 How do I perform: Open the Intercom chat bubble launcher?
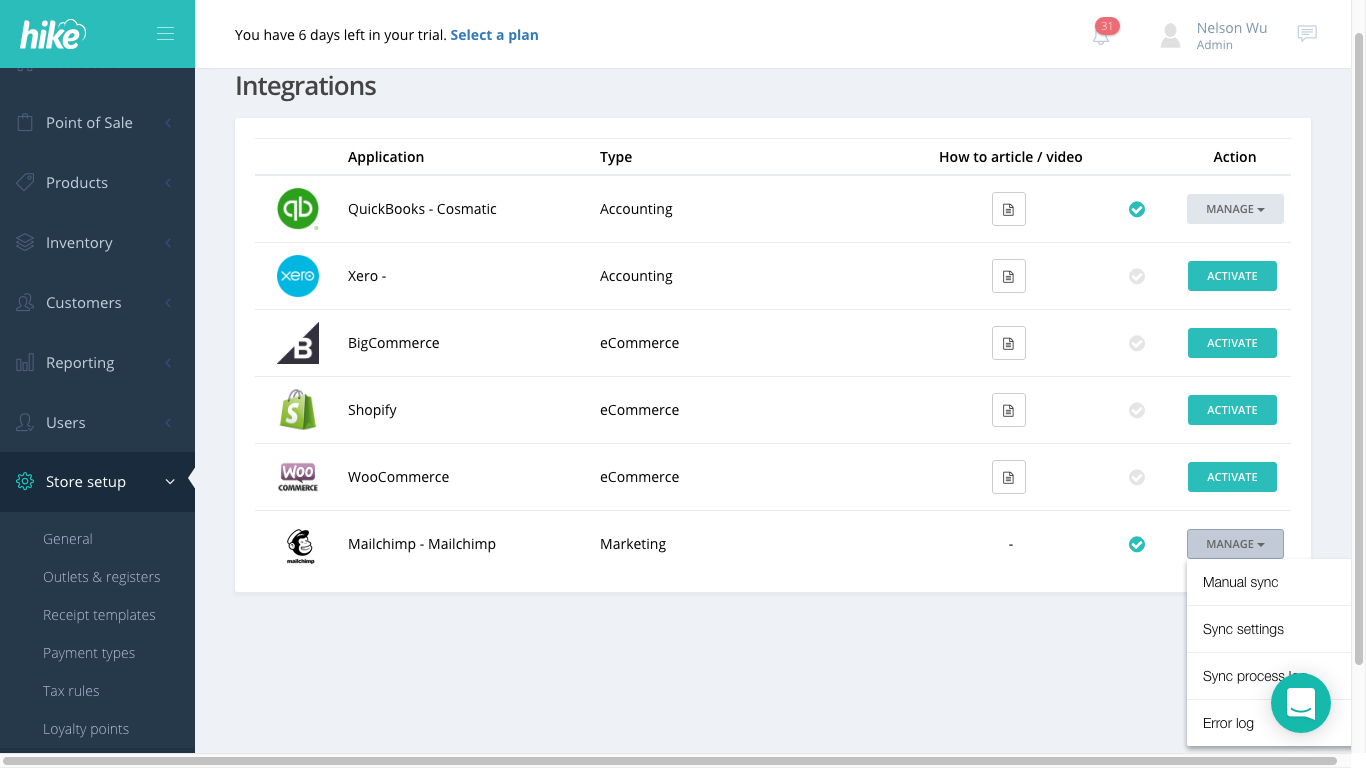tap(1300, 703)
